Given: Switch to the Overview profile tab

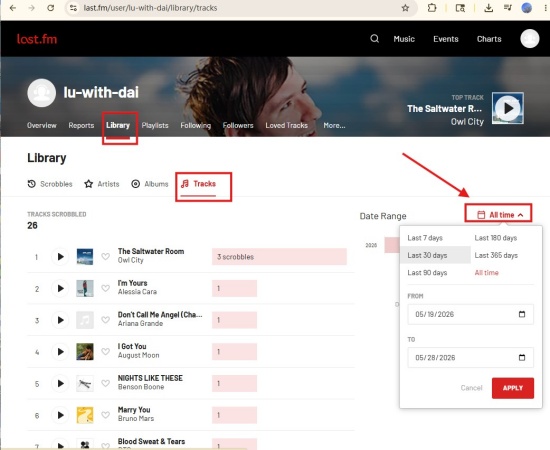Looking at the screenshot, I should point(41,125).
